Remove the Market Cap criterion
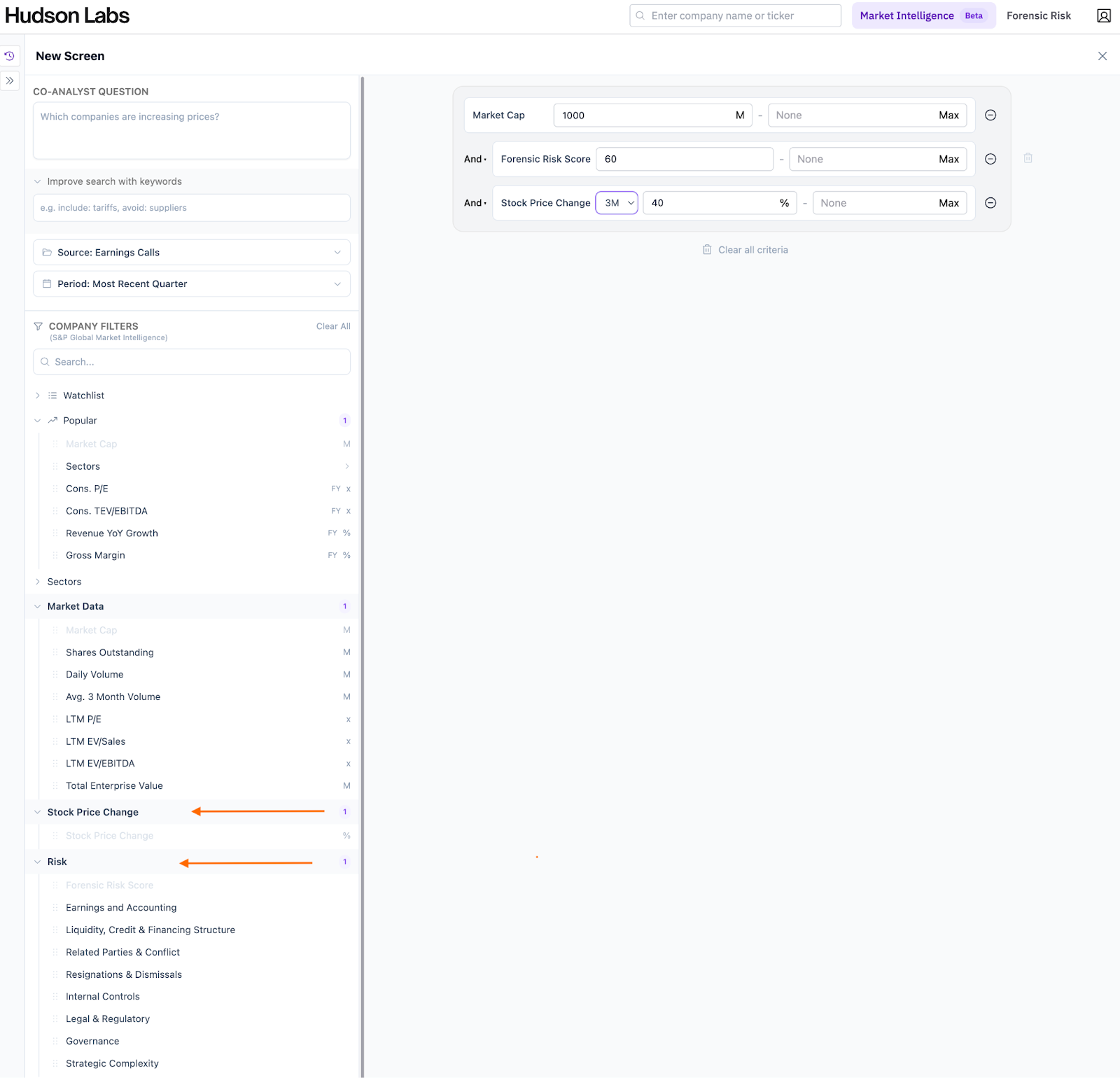1120x1078 pixels. coord(990,115)
